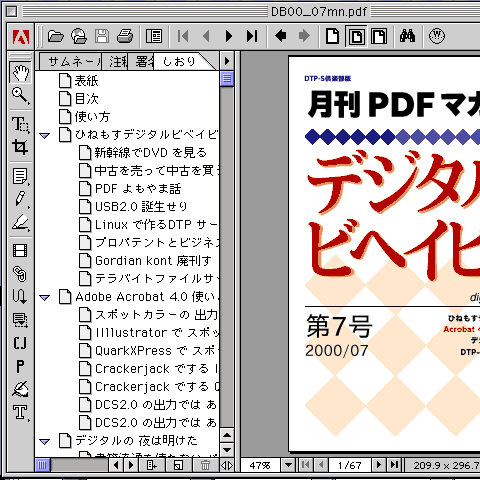Screen dimensions: 480x480
Task: Go to last page in toolbar
Action: (252, 36)
